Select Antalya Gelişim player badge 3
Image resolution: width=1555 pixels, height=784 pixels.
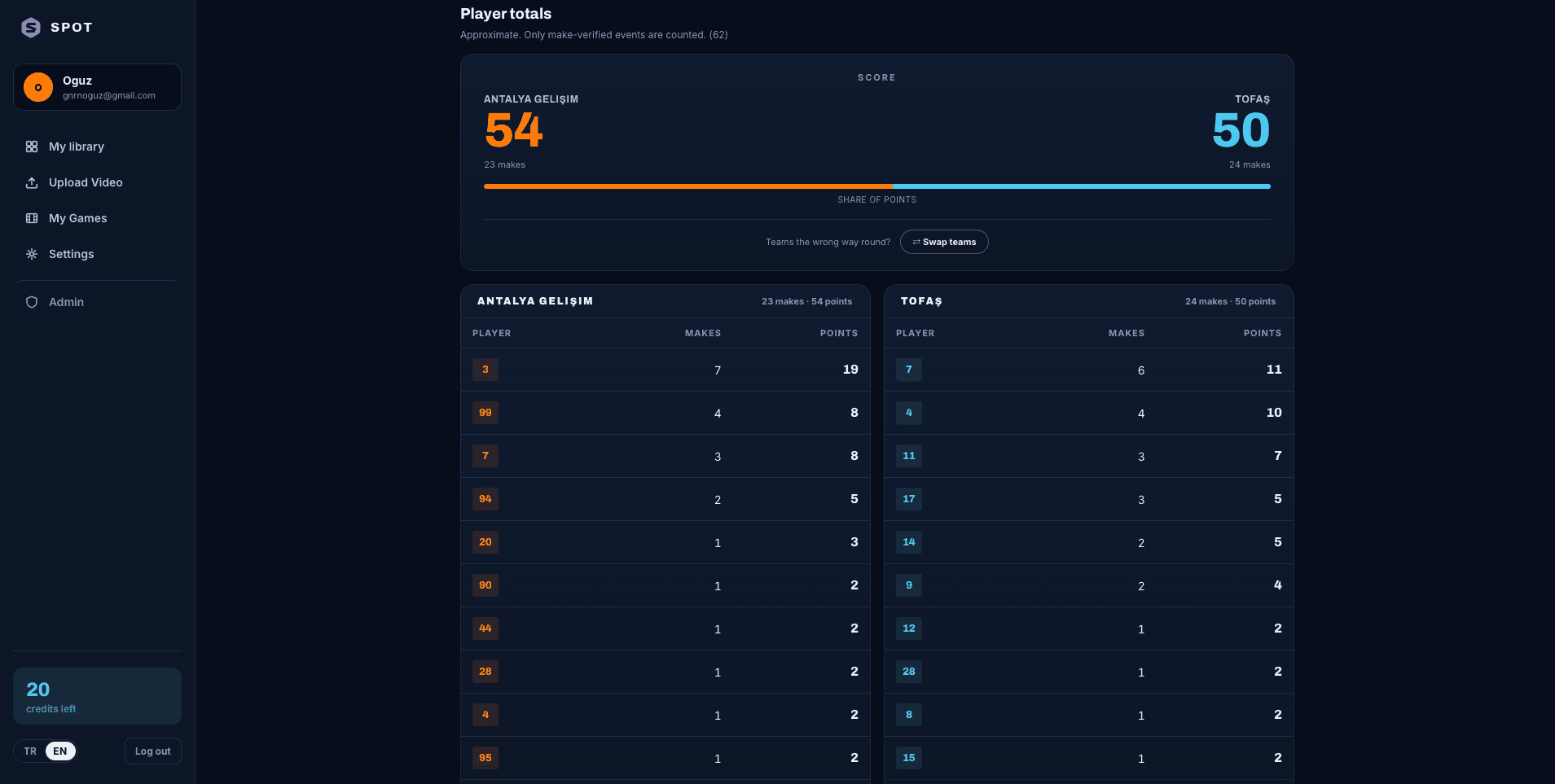pyautogui.click(x=485, y=370)
